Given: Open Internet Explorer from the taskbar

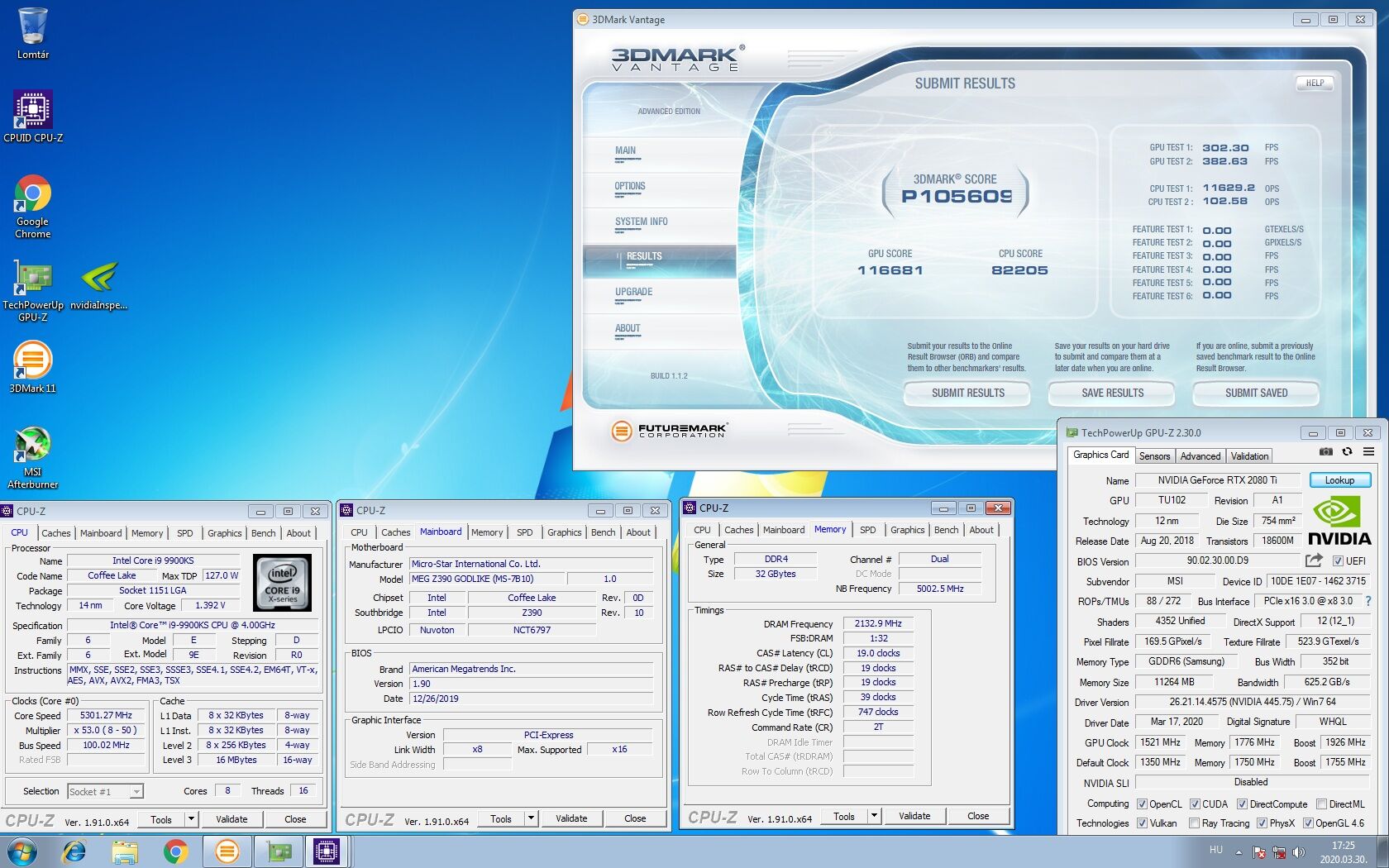Looking at the screenshot, I should click(74, 851).
